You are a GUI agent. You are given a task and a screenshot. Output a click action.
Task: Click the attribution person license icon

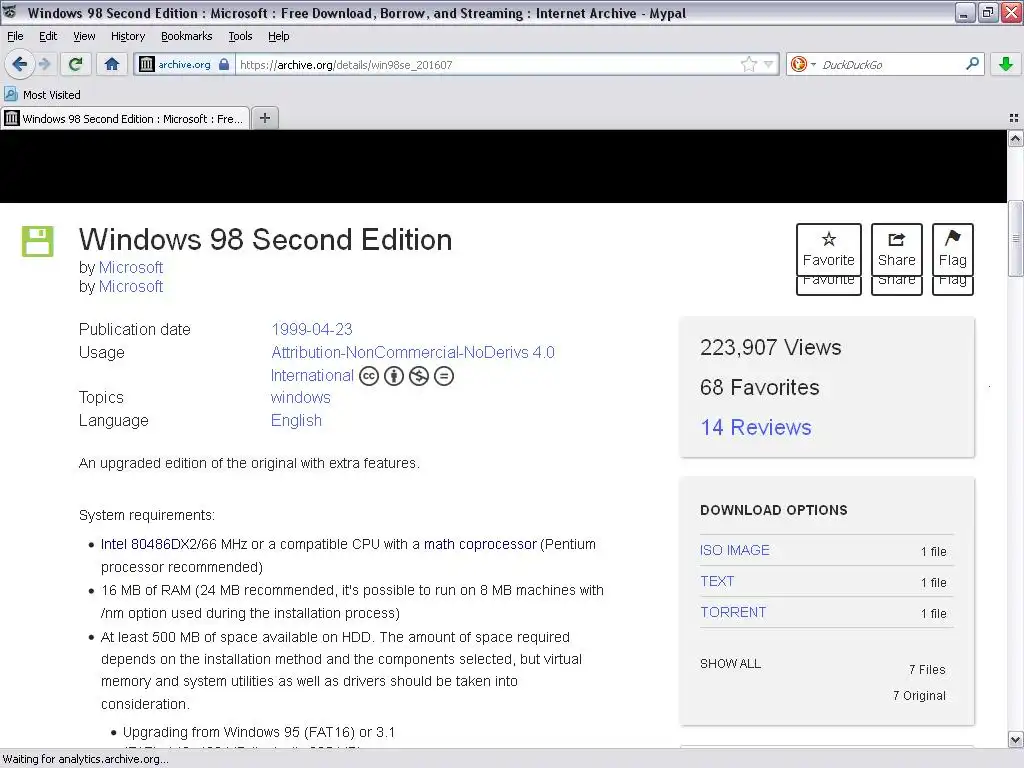tap(394, 376)
